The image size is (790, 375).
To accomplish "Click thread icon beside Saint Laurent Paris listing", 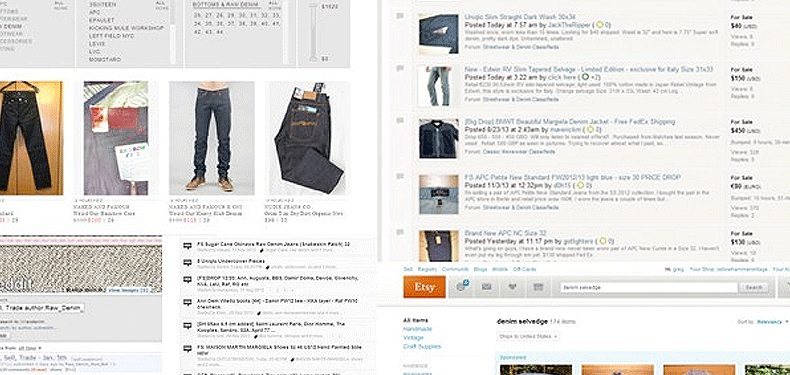I will pyautogui.click(x=187, y=325).
